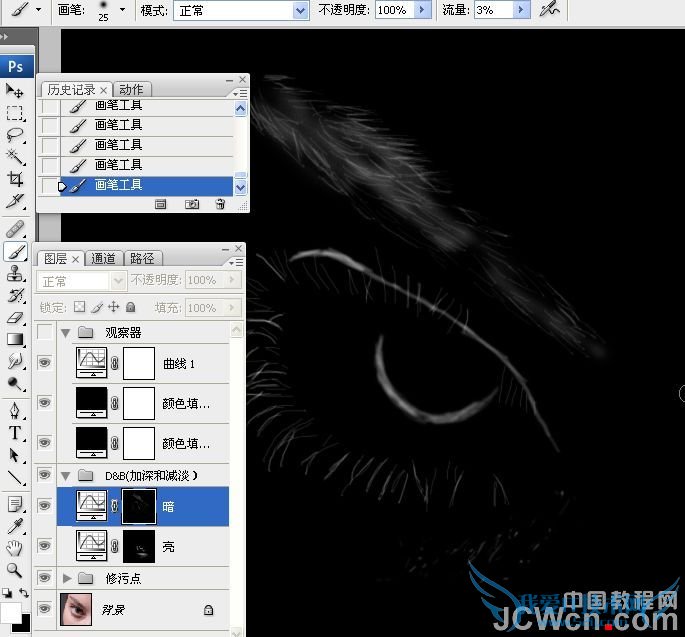Select the Blur/Smudge tool
685x637 pixels.
[x=14, y=361]
